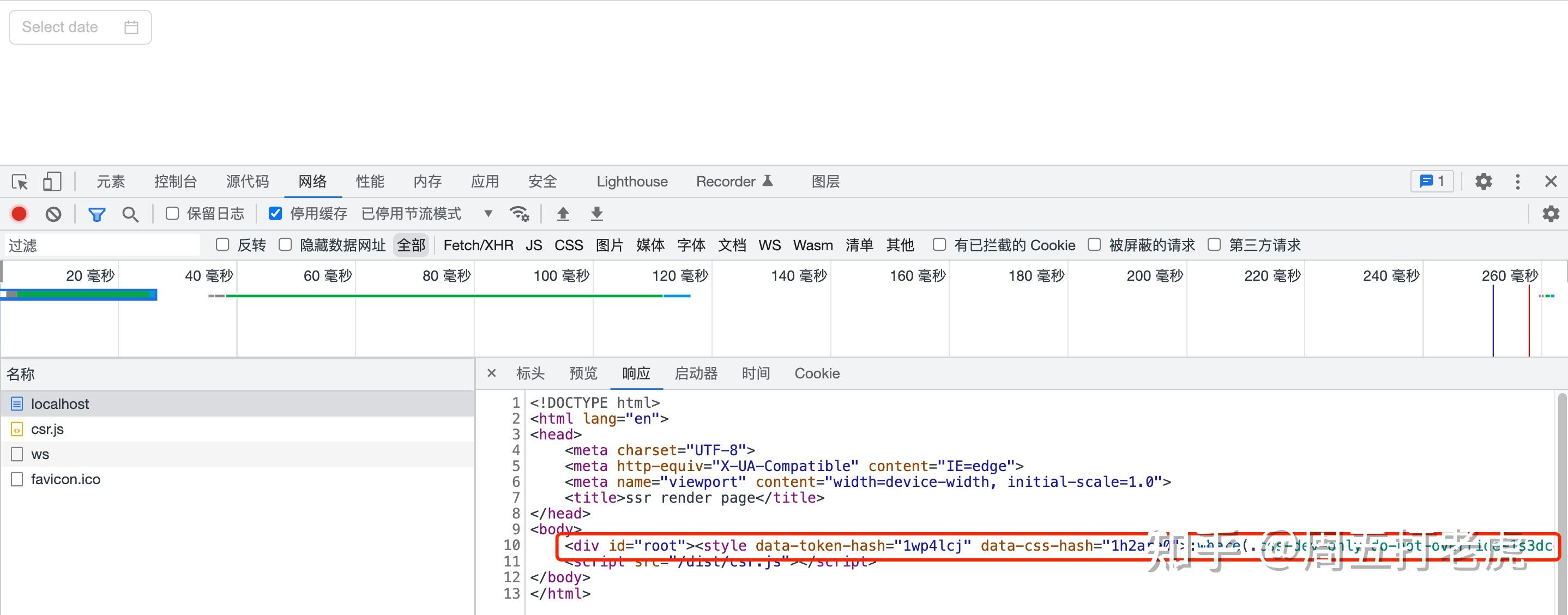Image resolution: width=1568 pixels, height=615 pixels.
Task: Stop recording the network log
Action: [x=19, y=214]
